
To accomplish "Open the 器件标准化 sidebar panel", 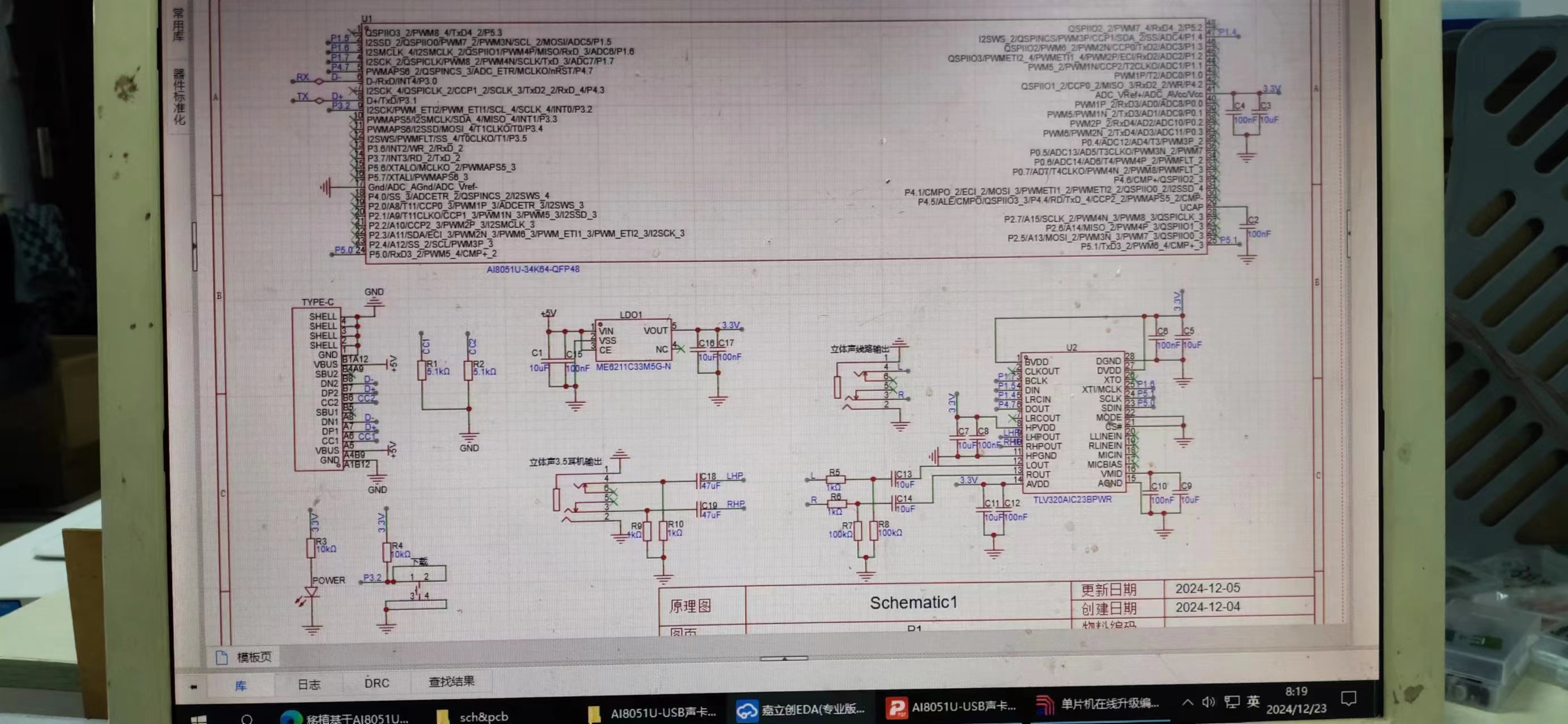I will pyautogui.click(x=178, y=96).
